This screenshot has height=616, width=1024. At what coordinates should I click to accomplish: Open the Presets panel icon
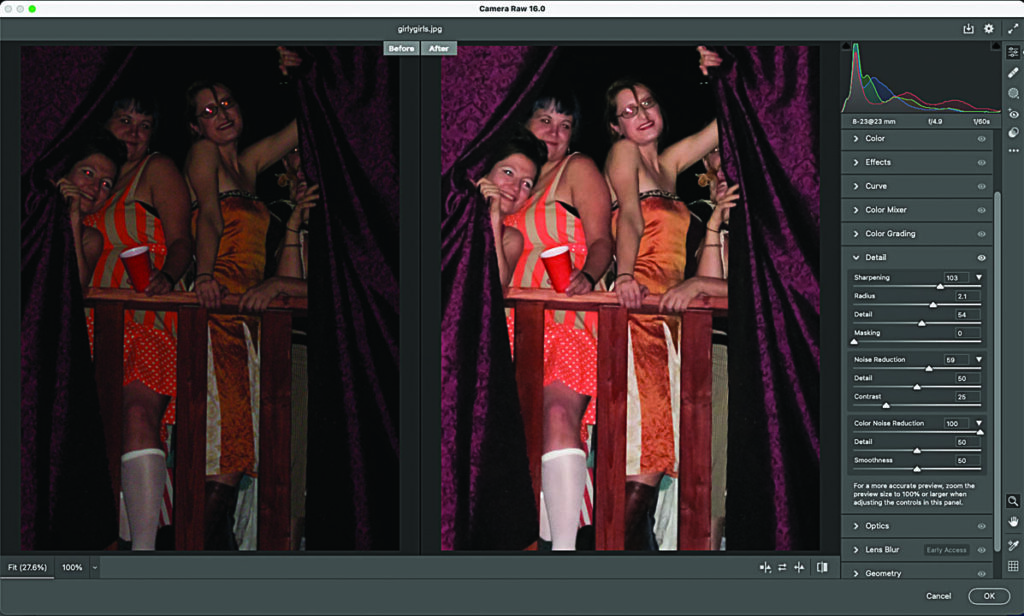[1013, 132]
